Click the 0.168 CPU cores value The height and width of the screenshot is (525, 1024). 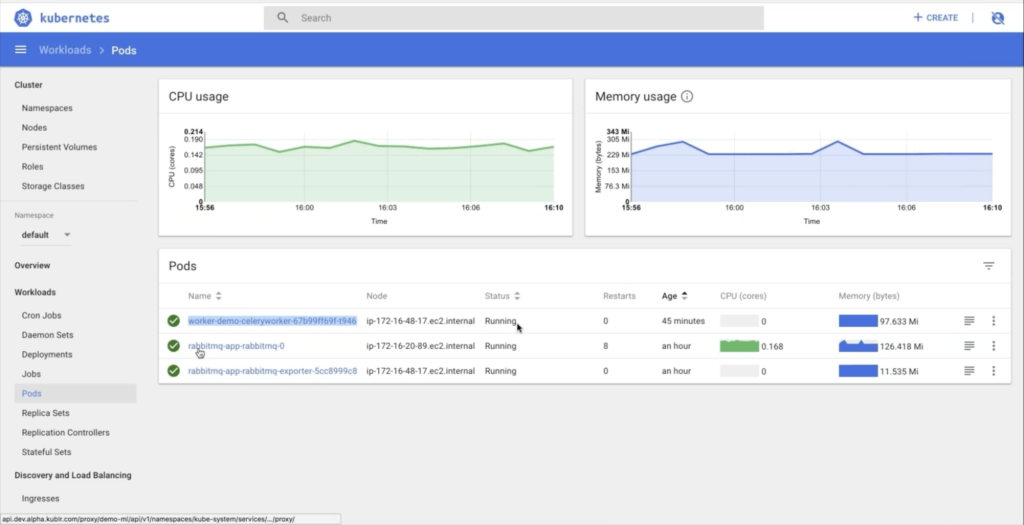[771, 346]
